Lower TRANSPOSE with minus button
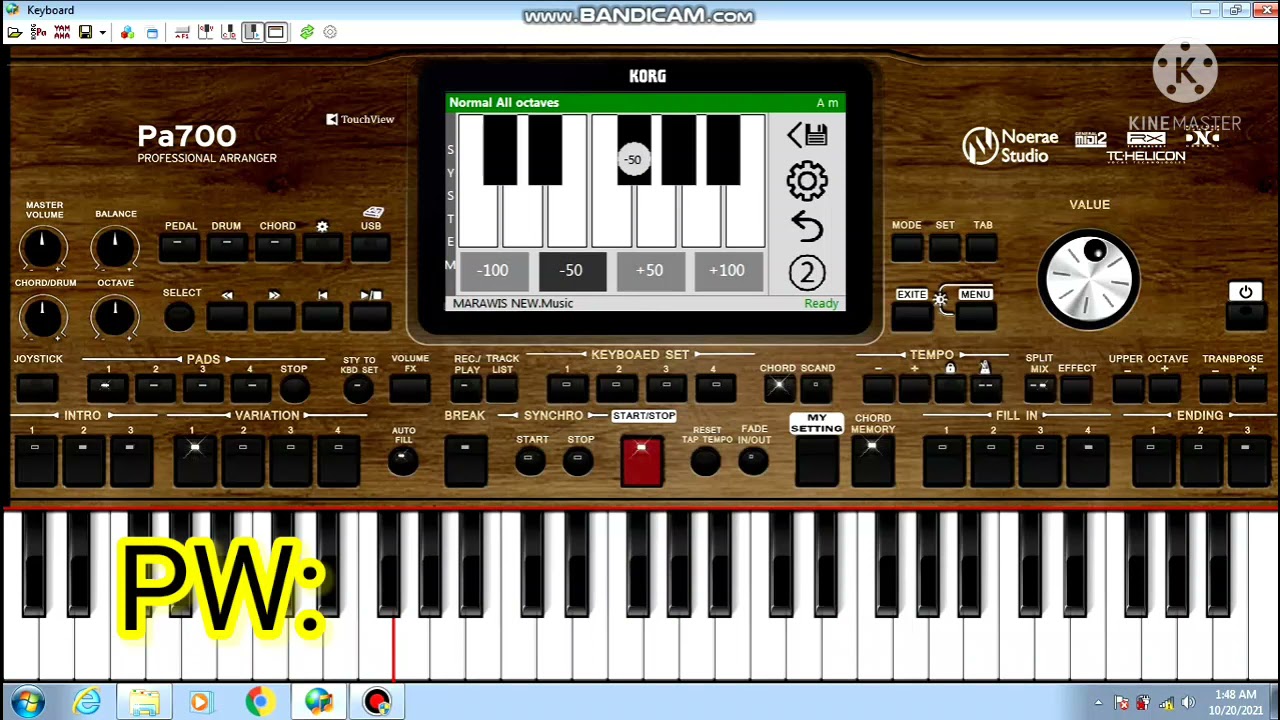1280x720 pixels. (x=1215, y=388)
